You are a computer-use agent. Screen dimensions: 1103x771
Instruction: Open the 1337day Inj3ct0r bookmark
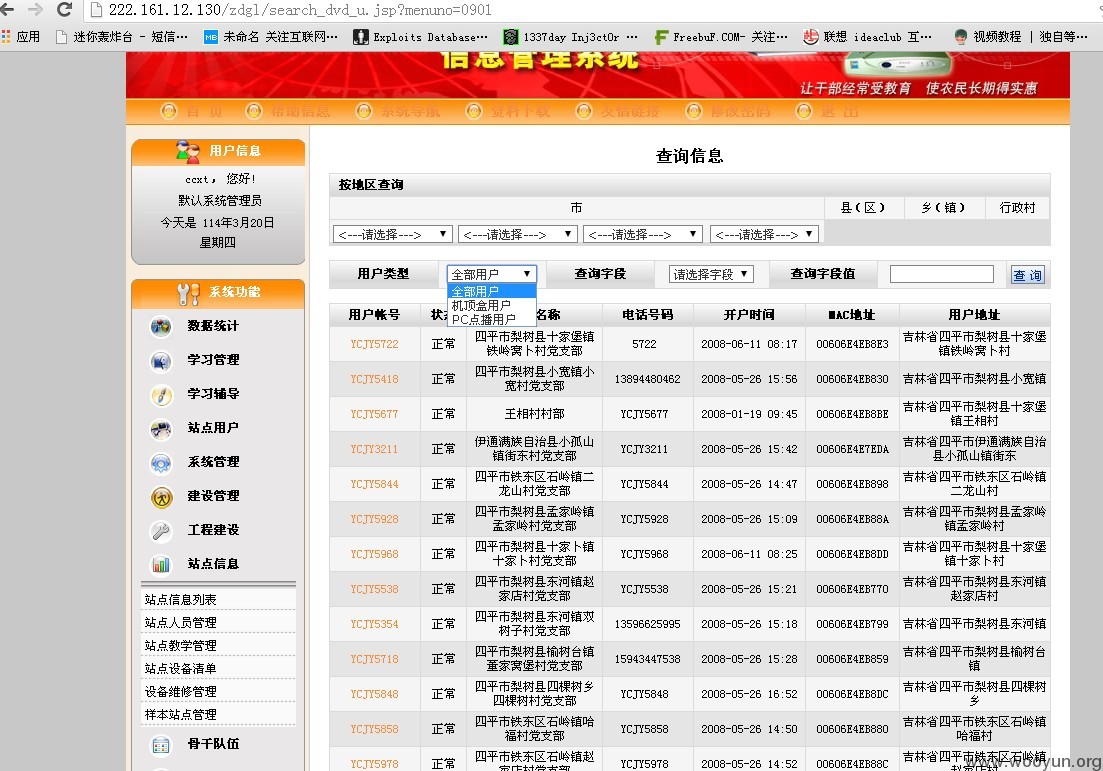click(x=570, y=37)
